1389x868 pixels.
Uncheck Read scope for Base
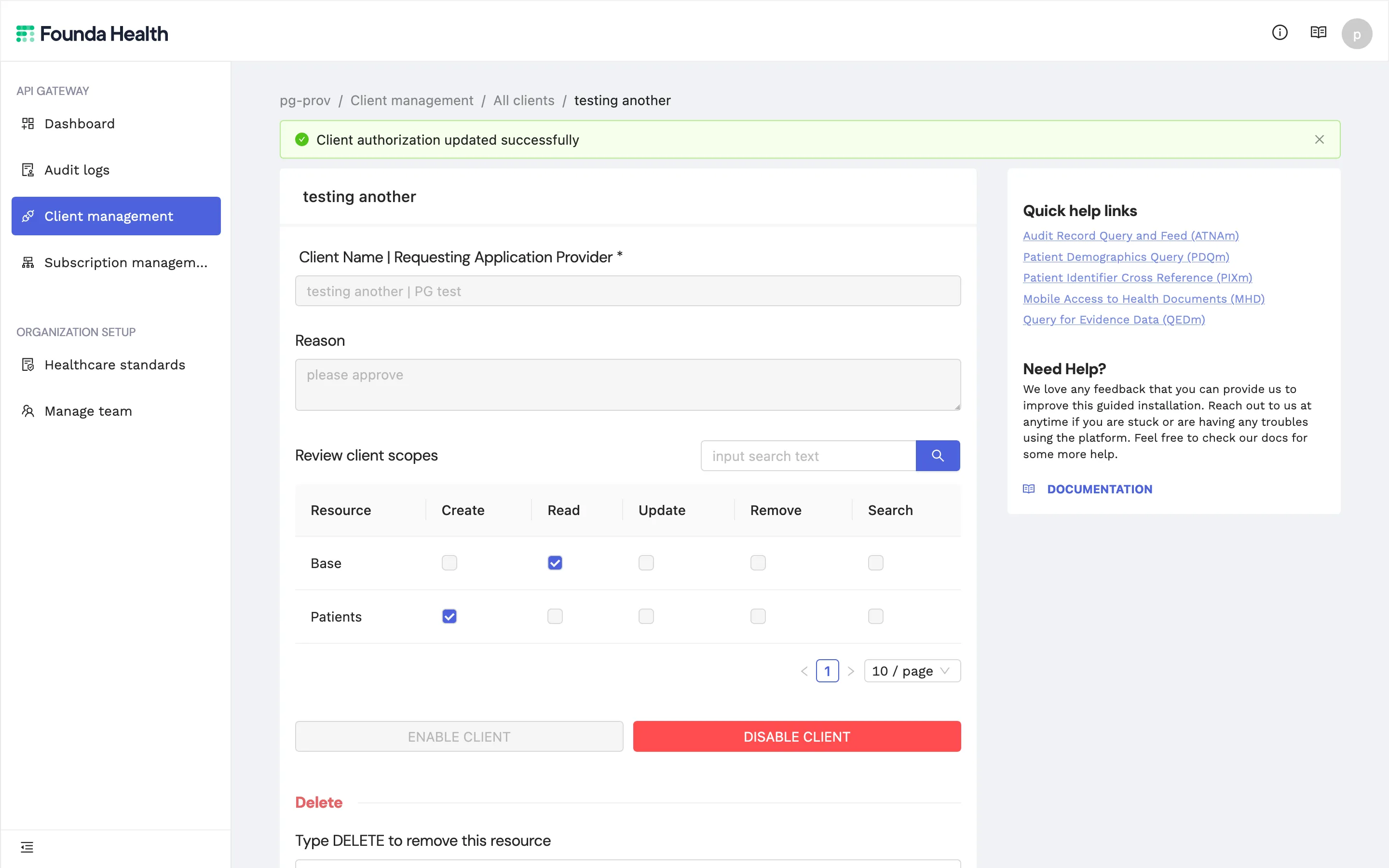click(x=555, y=563)
